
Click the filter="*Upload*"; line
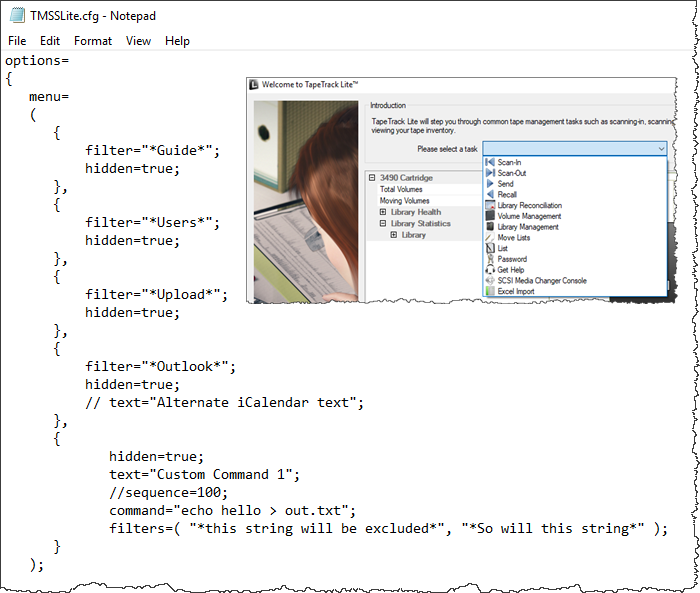coord(156,294)
